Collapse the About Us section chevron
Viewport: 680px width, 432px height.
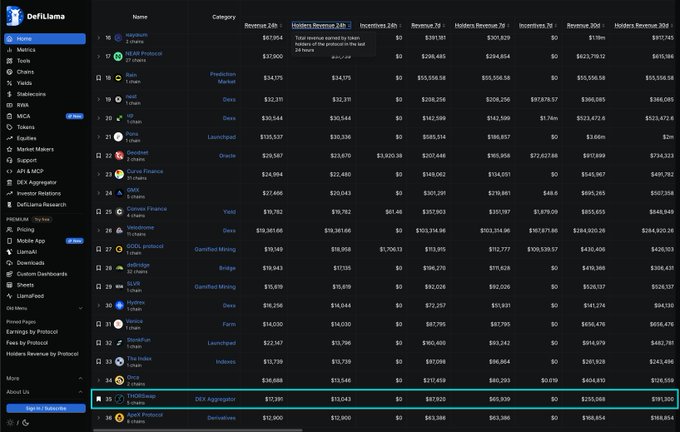point(80,392)
